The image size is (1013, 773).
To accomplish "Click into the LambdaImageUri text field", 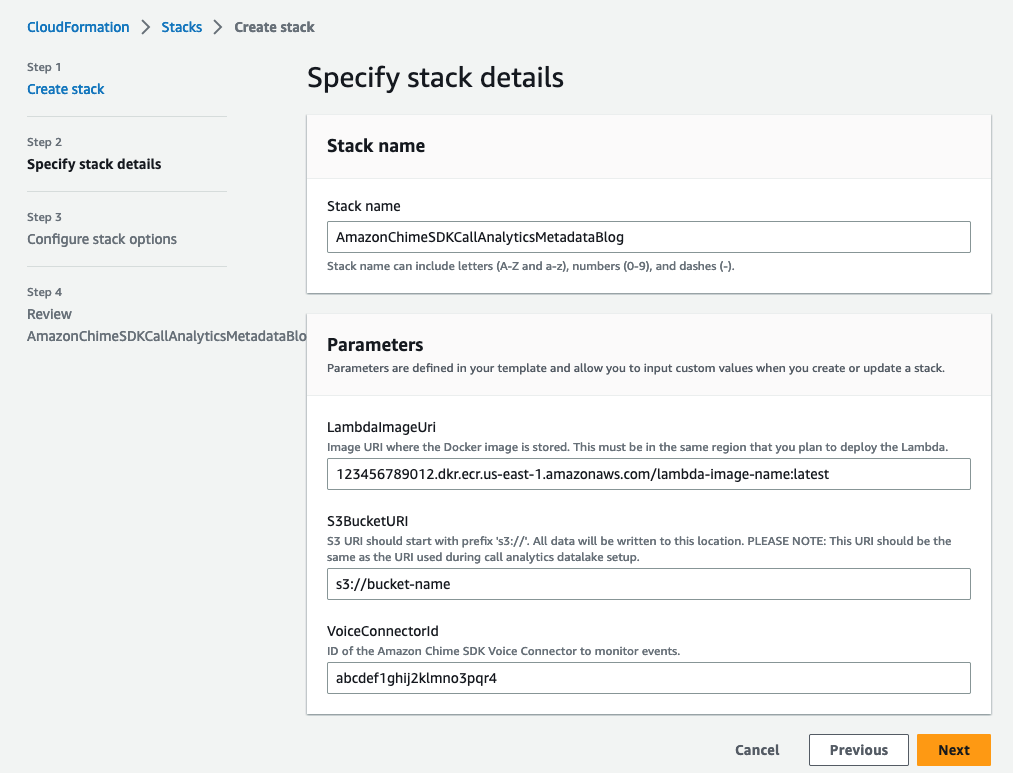I will coord(648,474).
